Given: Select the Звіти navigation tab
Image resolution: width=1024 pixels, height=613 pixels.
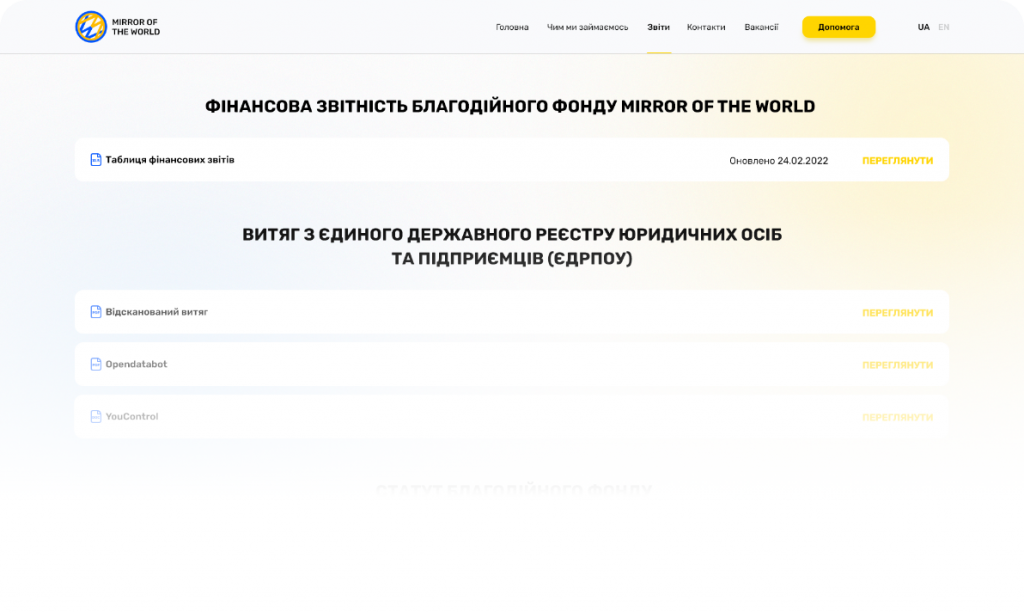Looking at the screenshot, I should (658, 27).
